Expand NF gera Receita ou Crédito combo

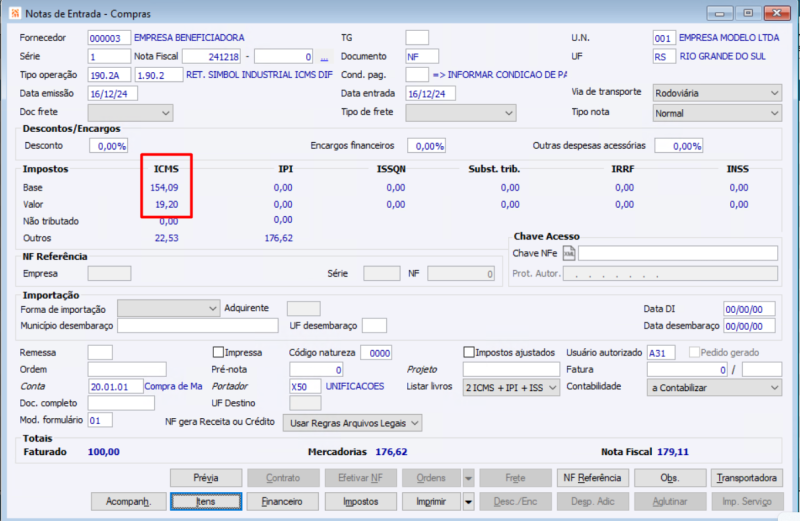352,423
